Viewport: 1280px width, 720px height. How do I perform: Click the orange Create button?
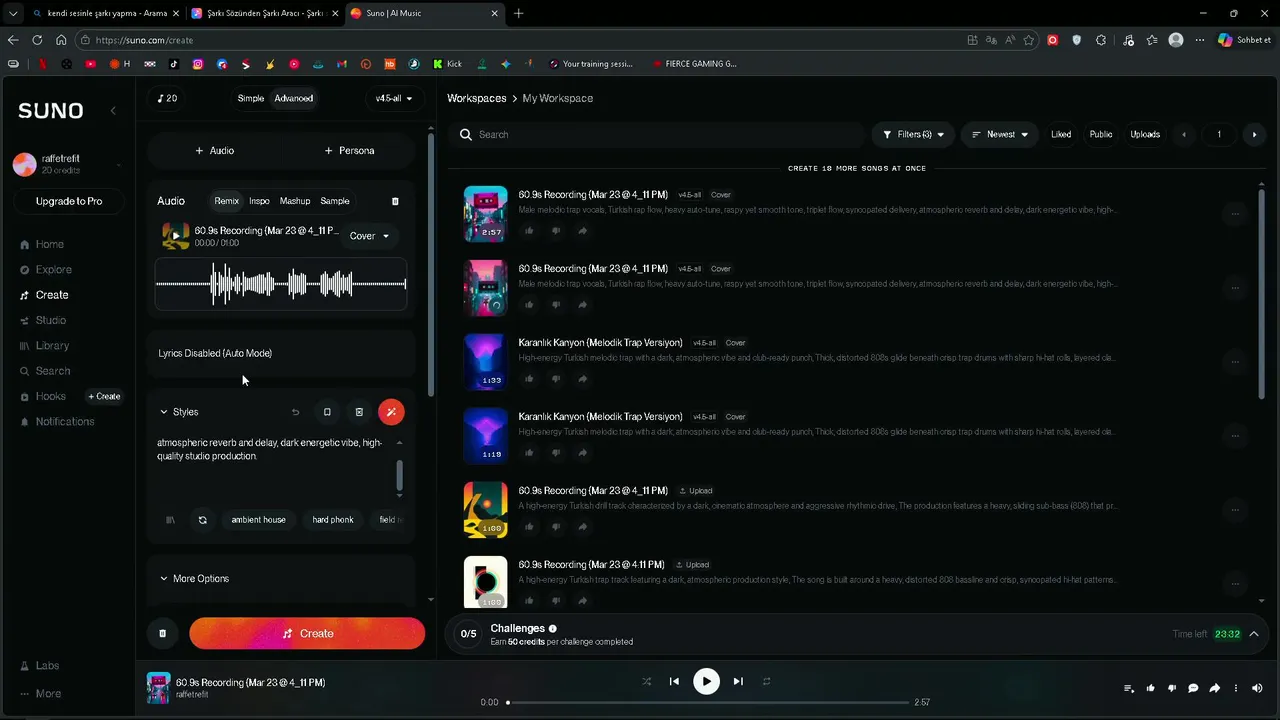pyautogui.click(x=307, y=633)
